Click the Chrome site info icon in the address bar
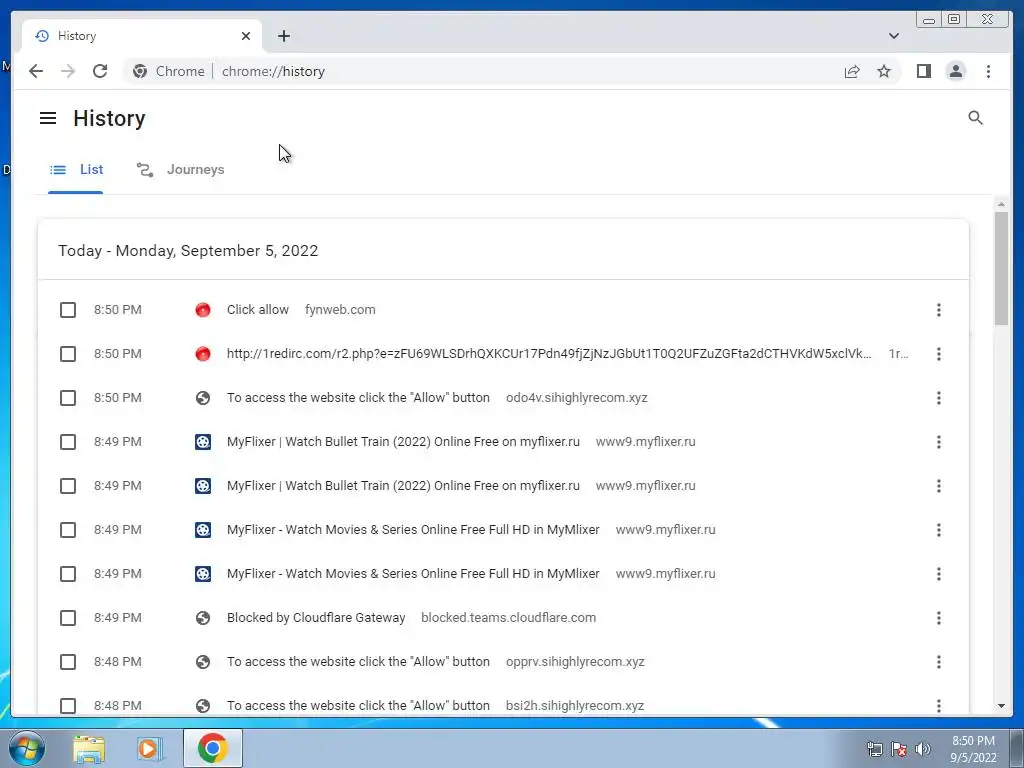The width and height of the screenshot is (1024, 768). (x=140, y=71)
